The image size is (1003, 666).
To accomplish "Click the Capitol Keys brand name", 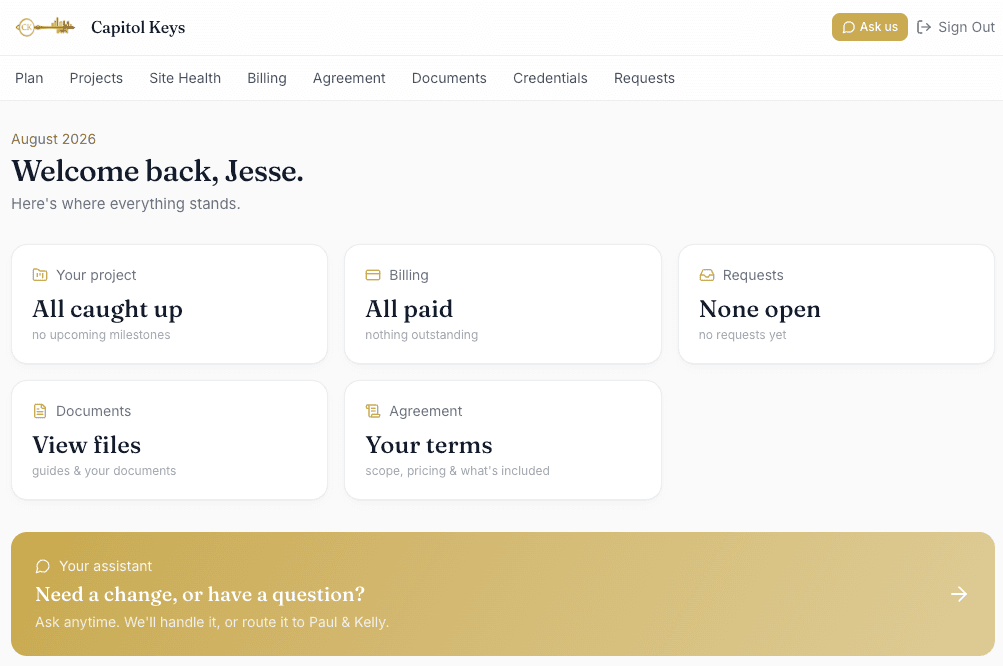I will click(138, 28).
